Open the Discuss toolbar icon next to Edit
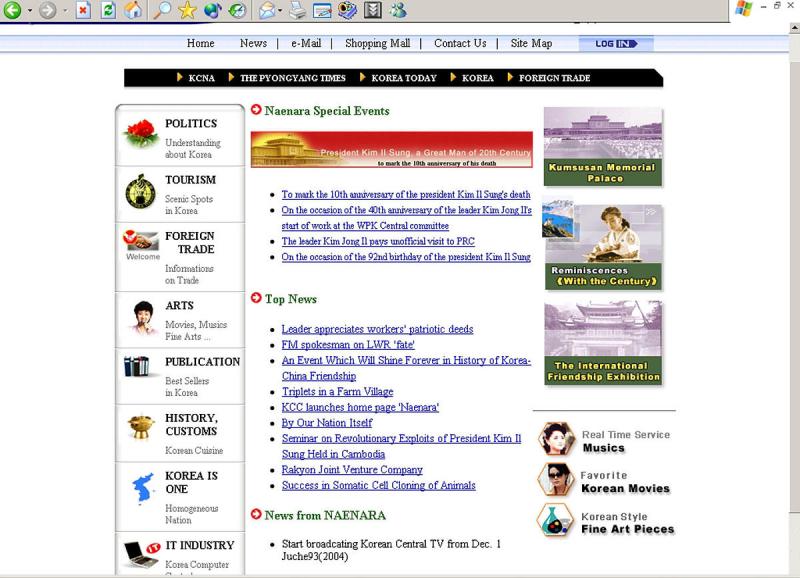The height and width of the screenshot is (578, 800). (x=347, y=10)
